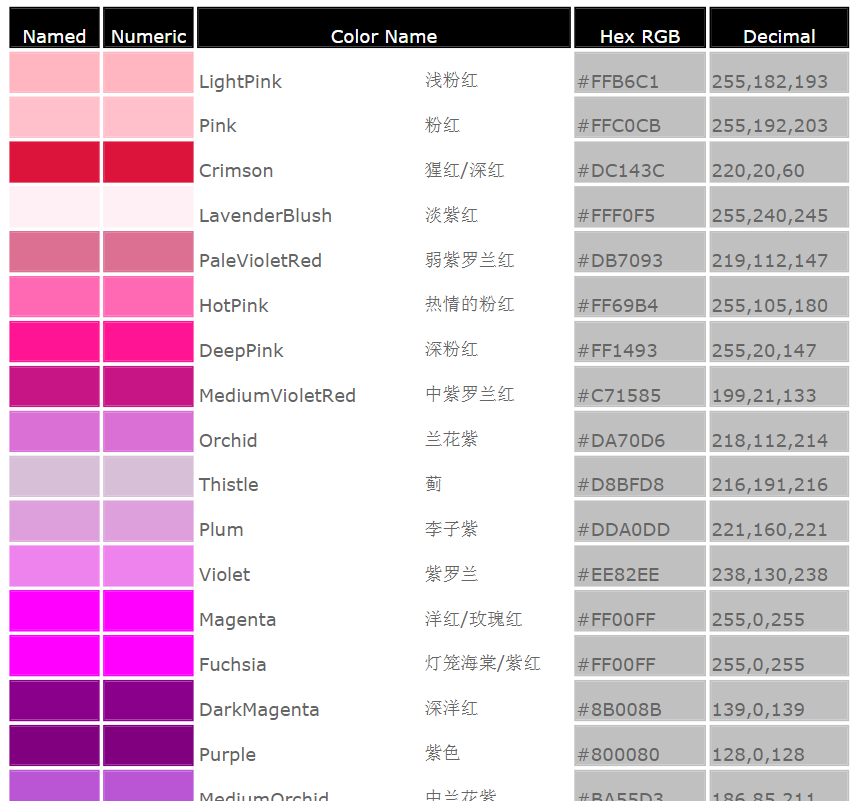
Task: Select the Numeric swatch for Crimson
Action: (x=148, y=162)
